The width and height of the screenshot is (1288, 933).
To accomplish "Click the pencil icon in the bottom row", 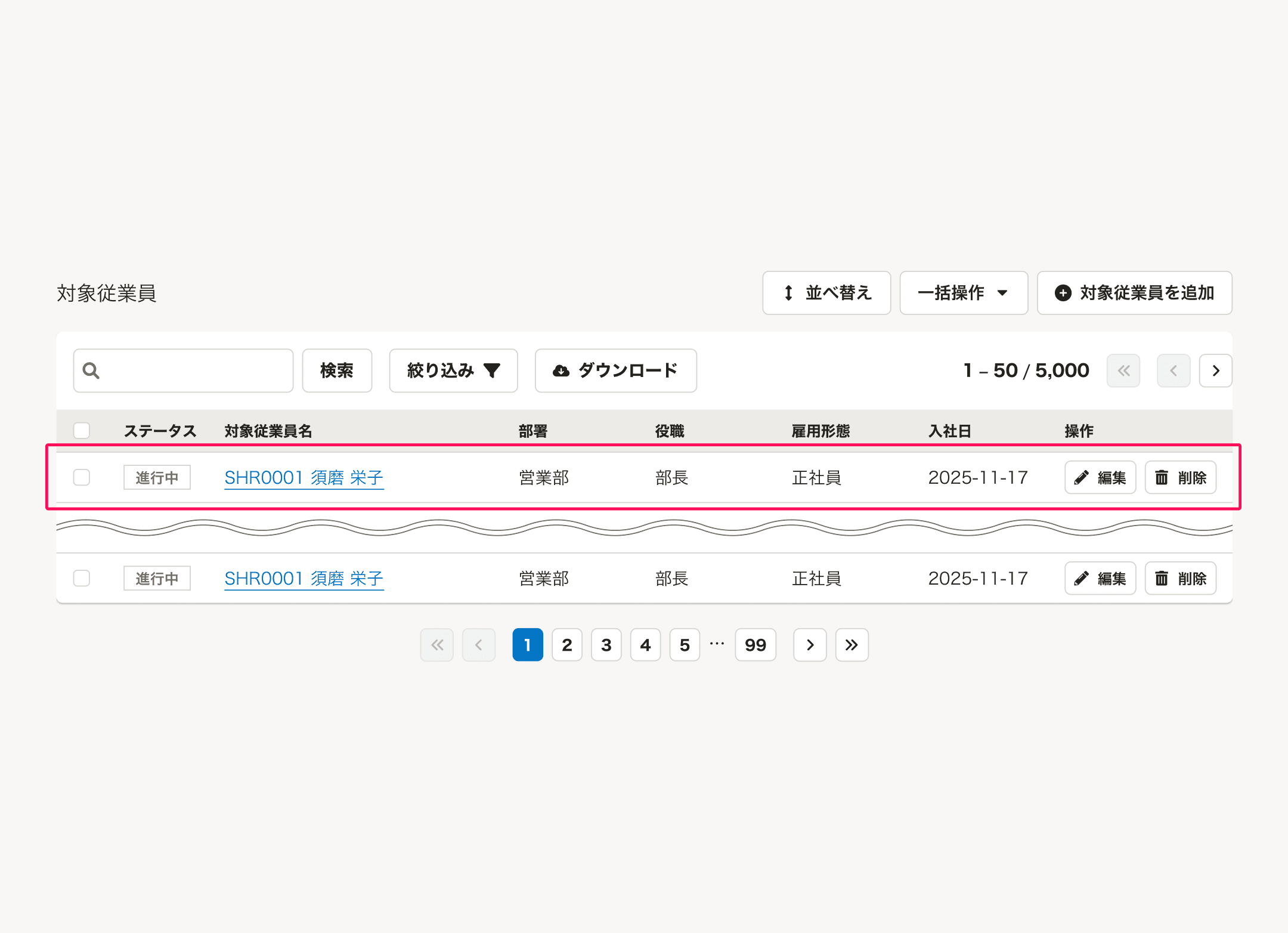I will pos(1081,578).
